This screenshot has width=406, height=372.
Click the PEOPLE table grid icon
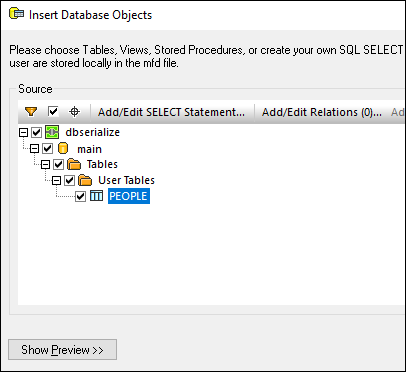coord(97,196)
